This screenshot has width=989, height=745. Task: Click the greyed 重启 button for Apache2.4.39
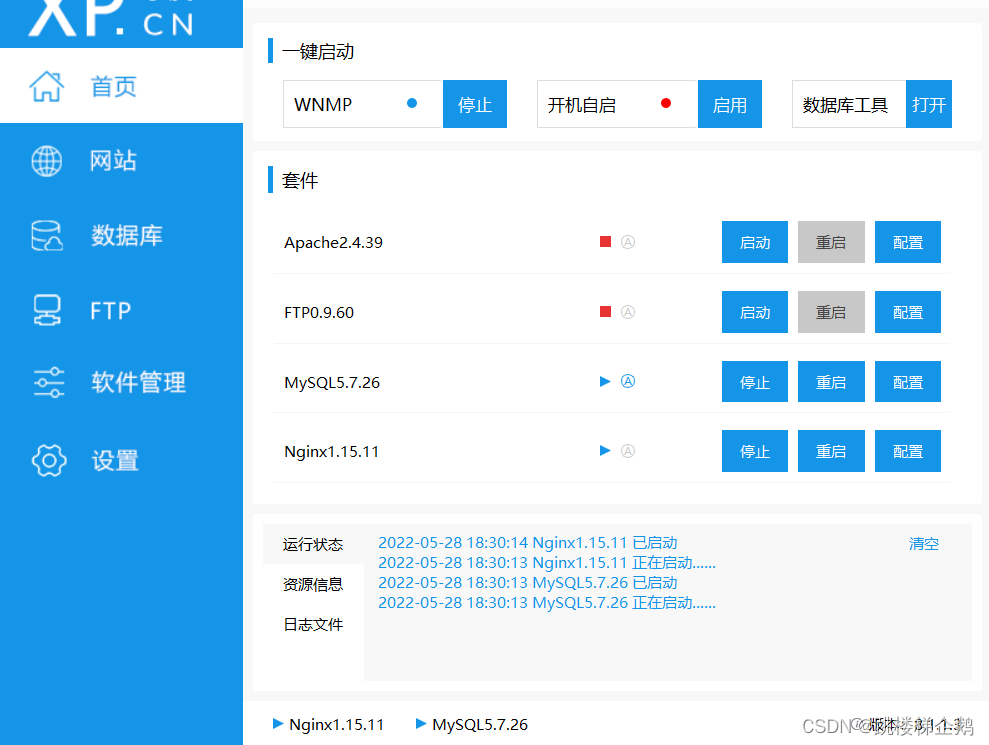(831, 242)
